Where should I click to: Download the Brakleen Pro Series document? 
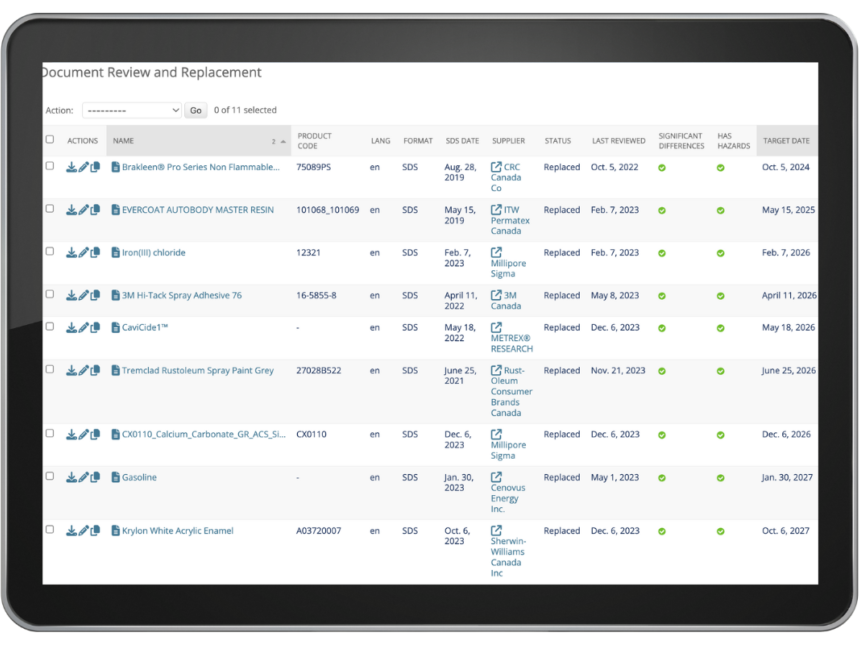point(71,167)
